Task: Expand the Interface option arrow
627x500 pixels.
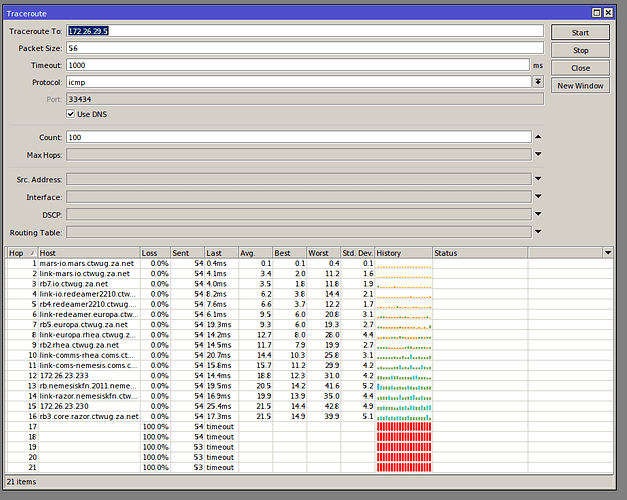Action: click(538, 197)
